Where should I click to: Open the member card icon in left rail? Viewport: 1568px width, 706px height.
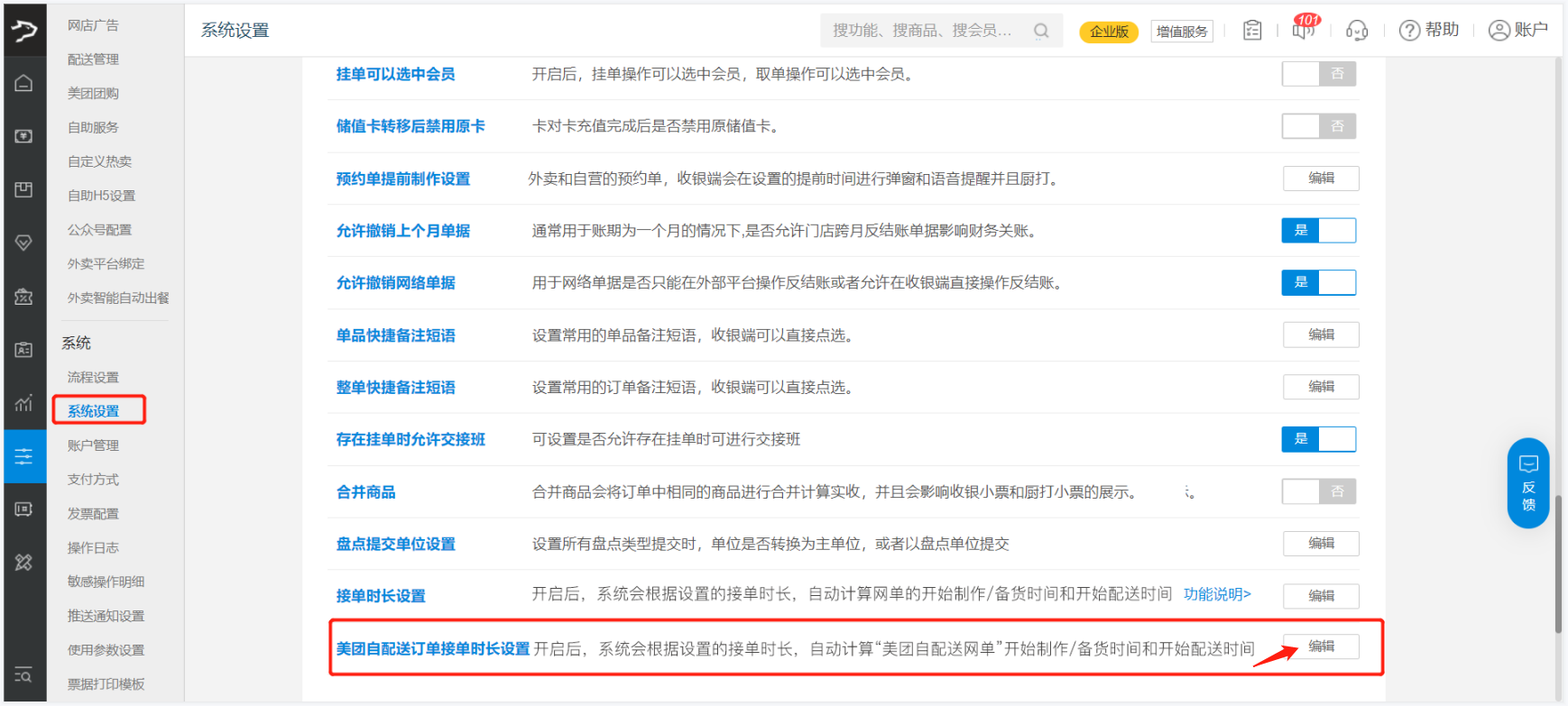pyautogui.click(x=24, y=350)
